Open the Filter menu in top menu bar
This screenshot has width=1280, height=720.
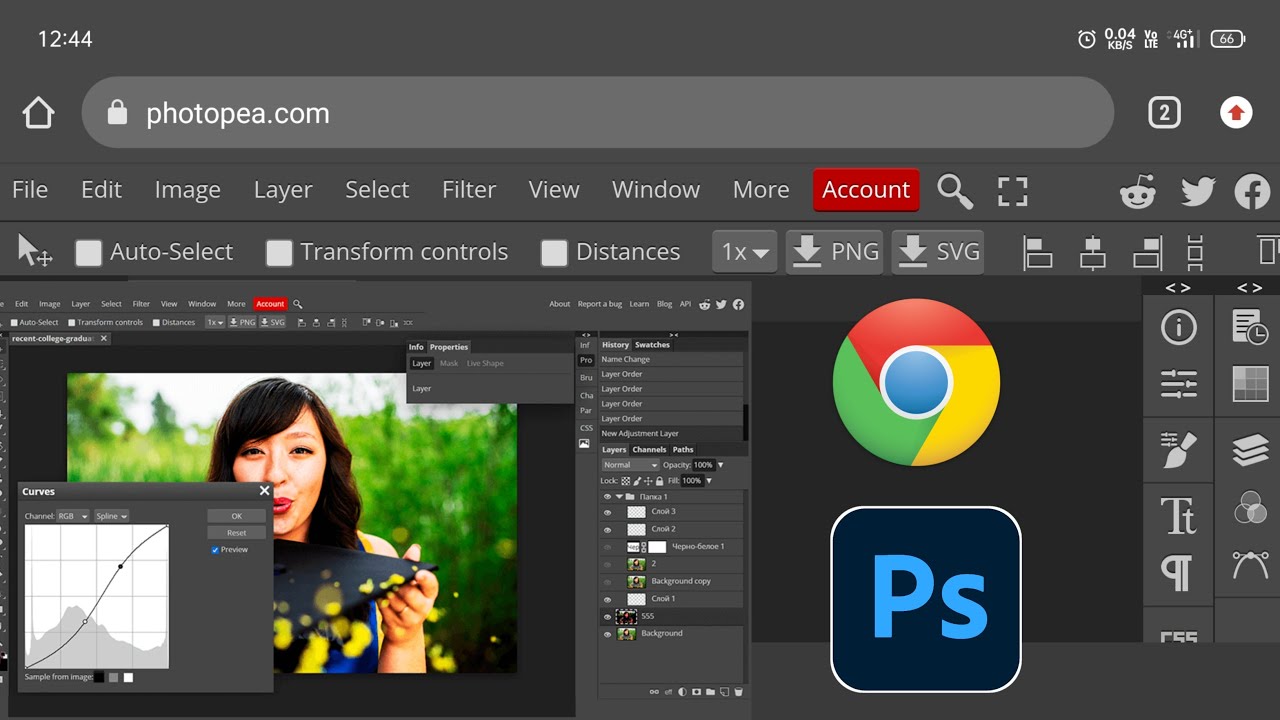pyautogui.click(x=469, y=190)
